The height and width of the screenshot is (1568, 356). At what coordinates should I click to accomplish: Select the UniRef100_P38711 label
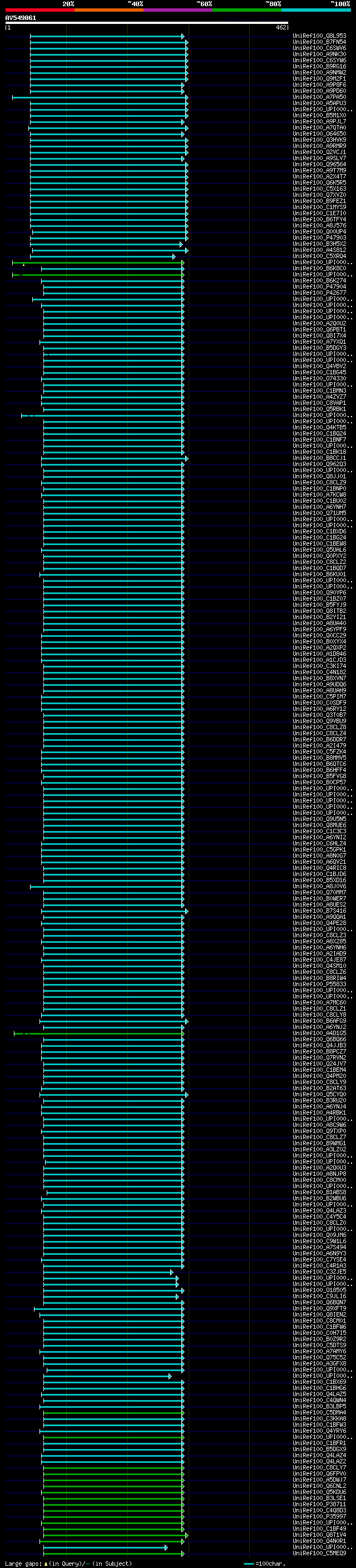pos(319,1504)
